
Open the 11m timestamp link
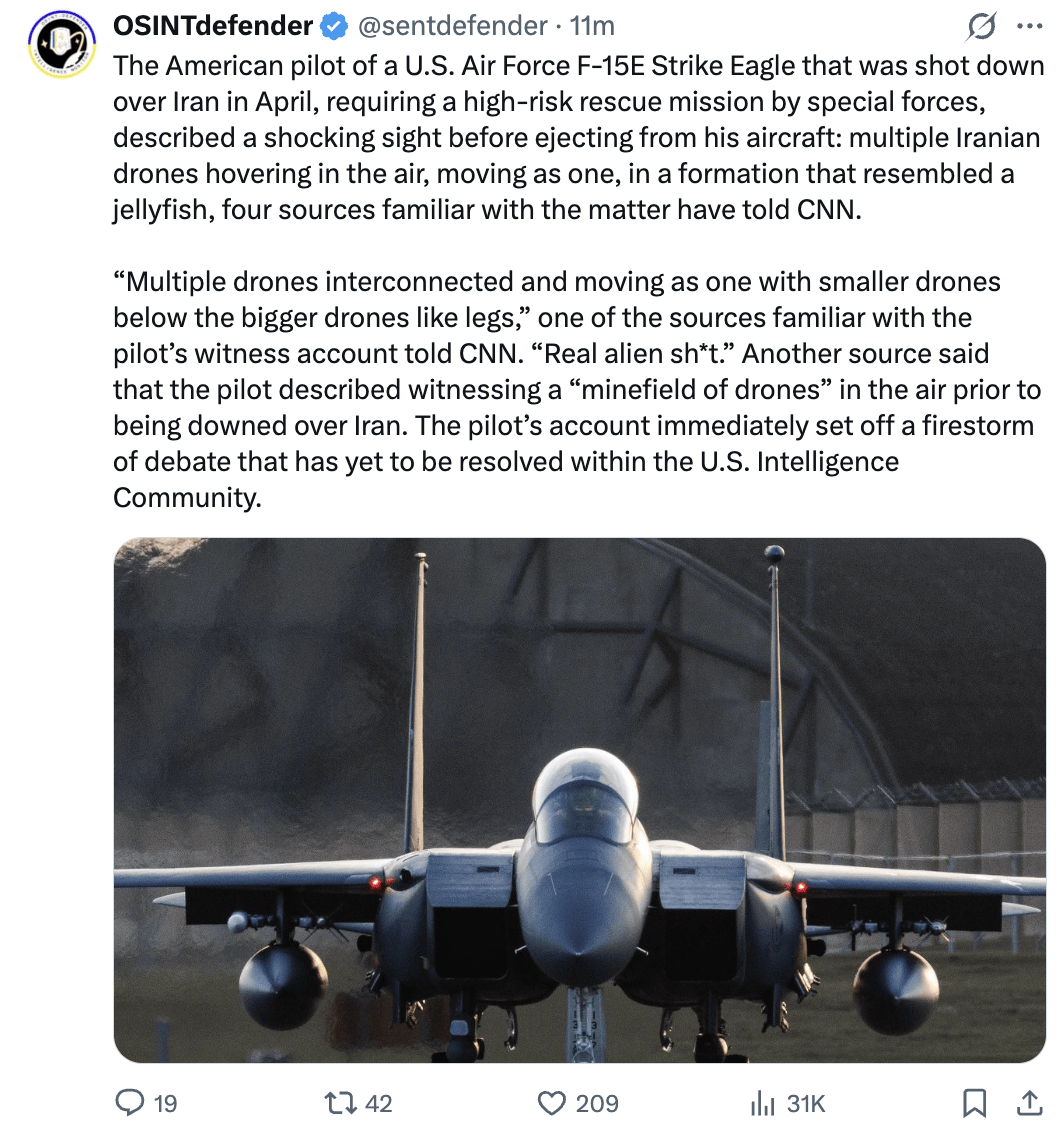point(592,26)
